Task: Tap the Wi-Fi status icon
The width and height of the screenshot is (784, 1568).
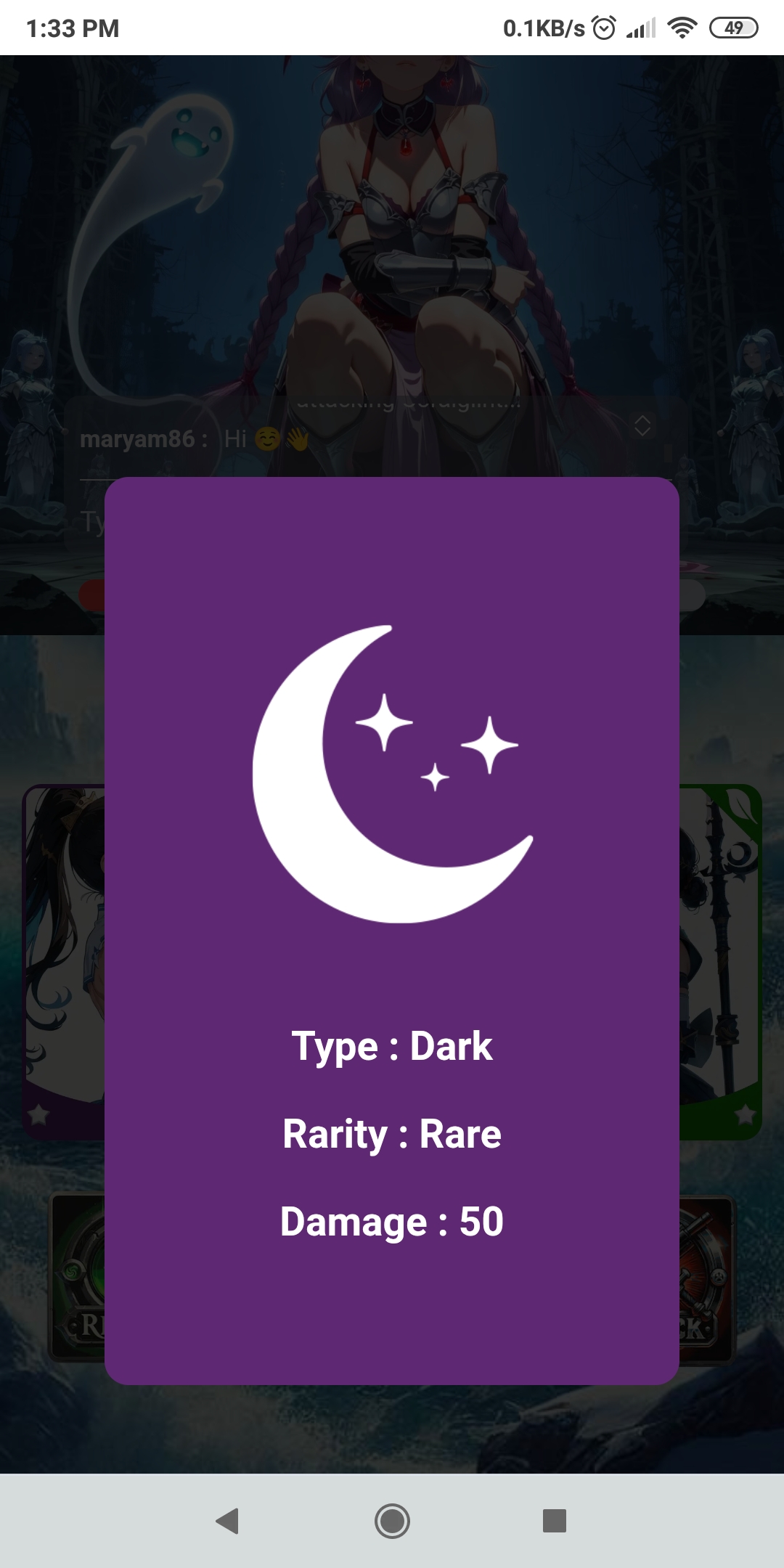Action: coord(682,28)
